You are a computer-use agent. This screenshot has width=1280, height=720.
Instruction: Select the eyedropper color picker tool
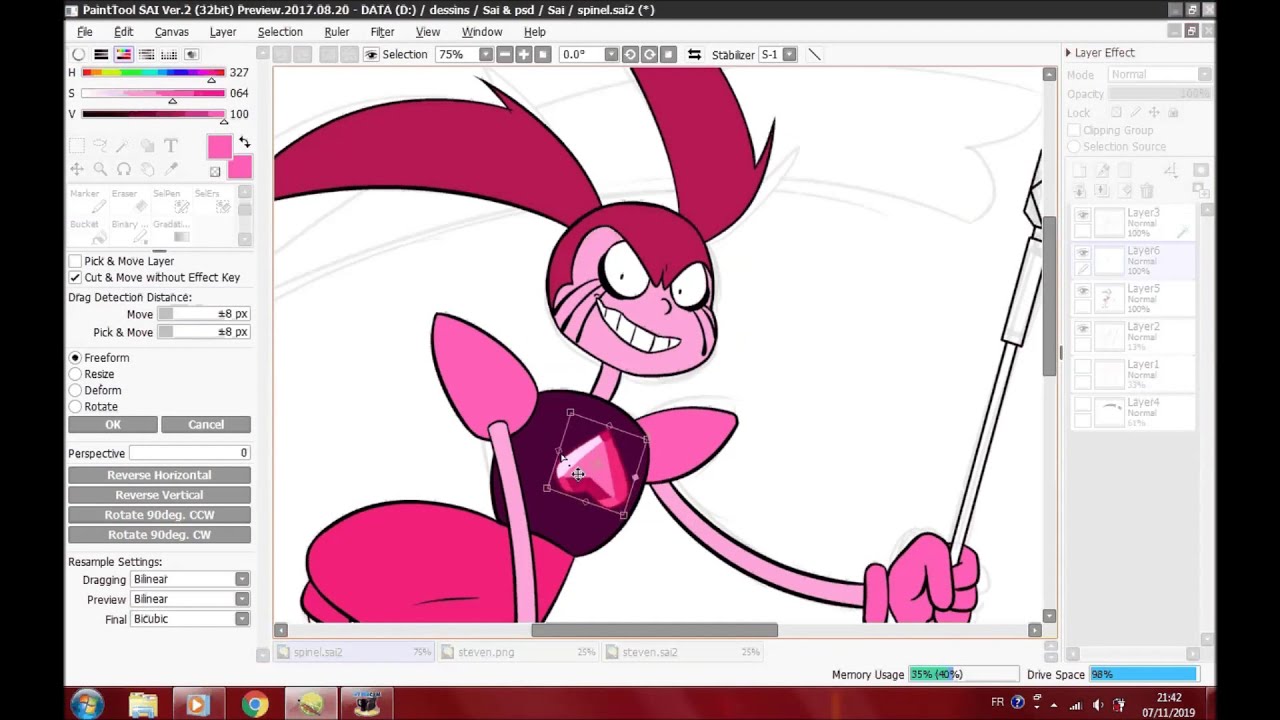pos(170,169)
